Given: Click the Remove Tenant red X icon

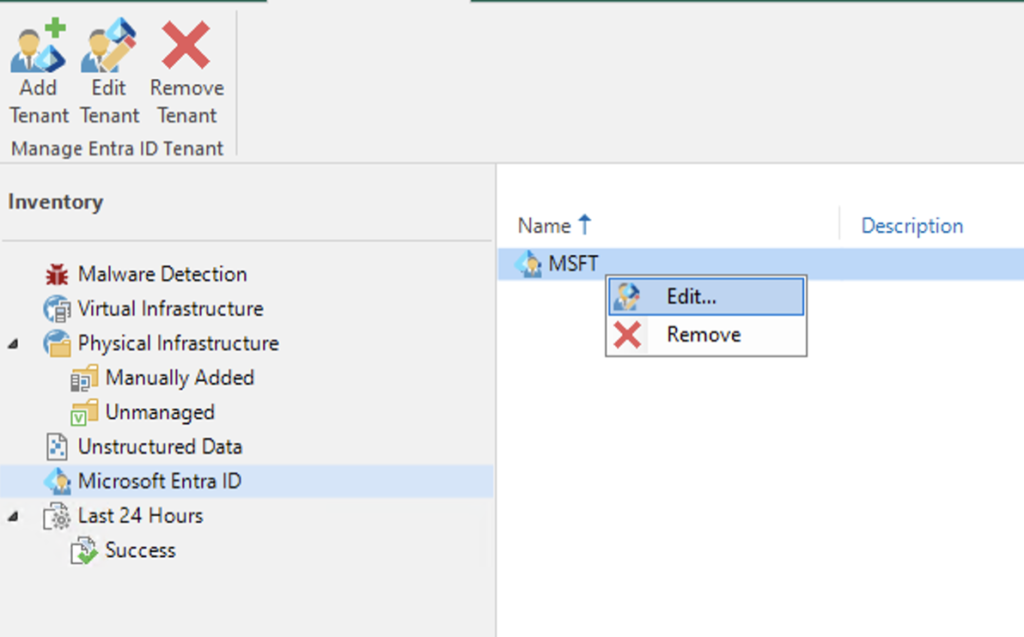Looking at the screenshot, I should tap(186, 47).
